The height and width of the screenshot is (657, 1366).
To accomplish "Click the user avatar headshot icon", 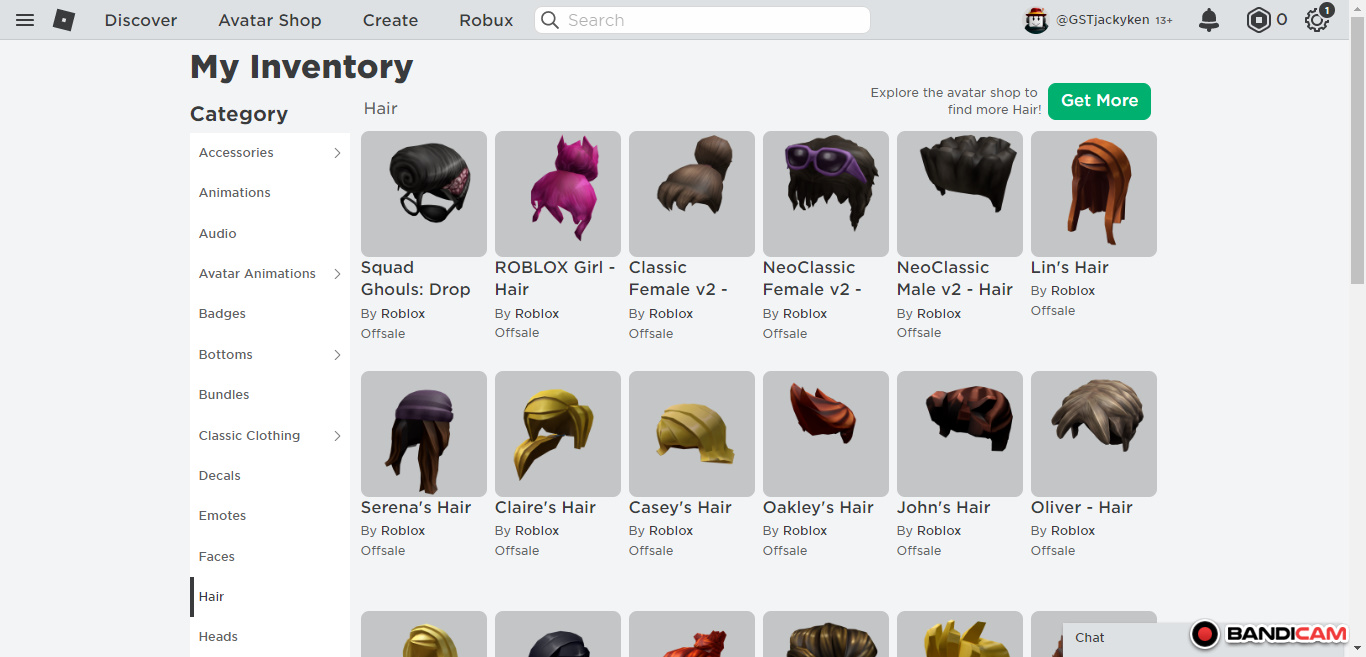I will [x=1036, y=20].
